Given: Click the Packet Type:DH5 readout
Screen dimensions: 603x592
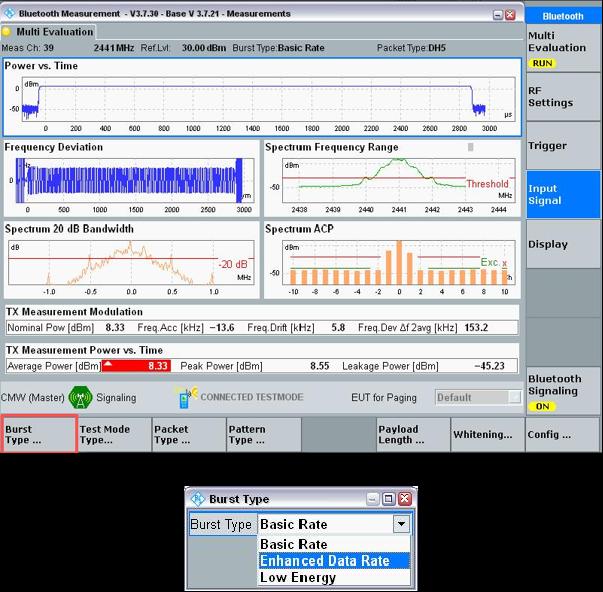Looking at the screenshot, I should pos(411,48).
